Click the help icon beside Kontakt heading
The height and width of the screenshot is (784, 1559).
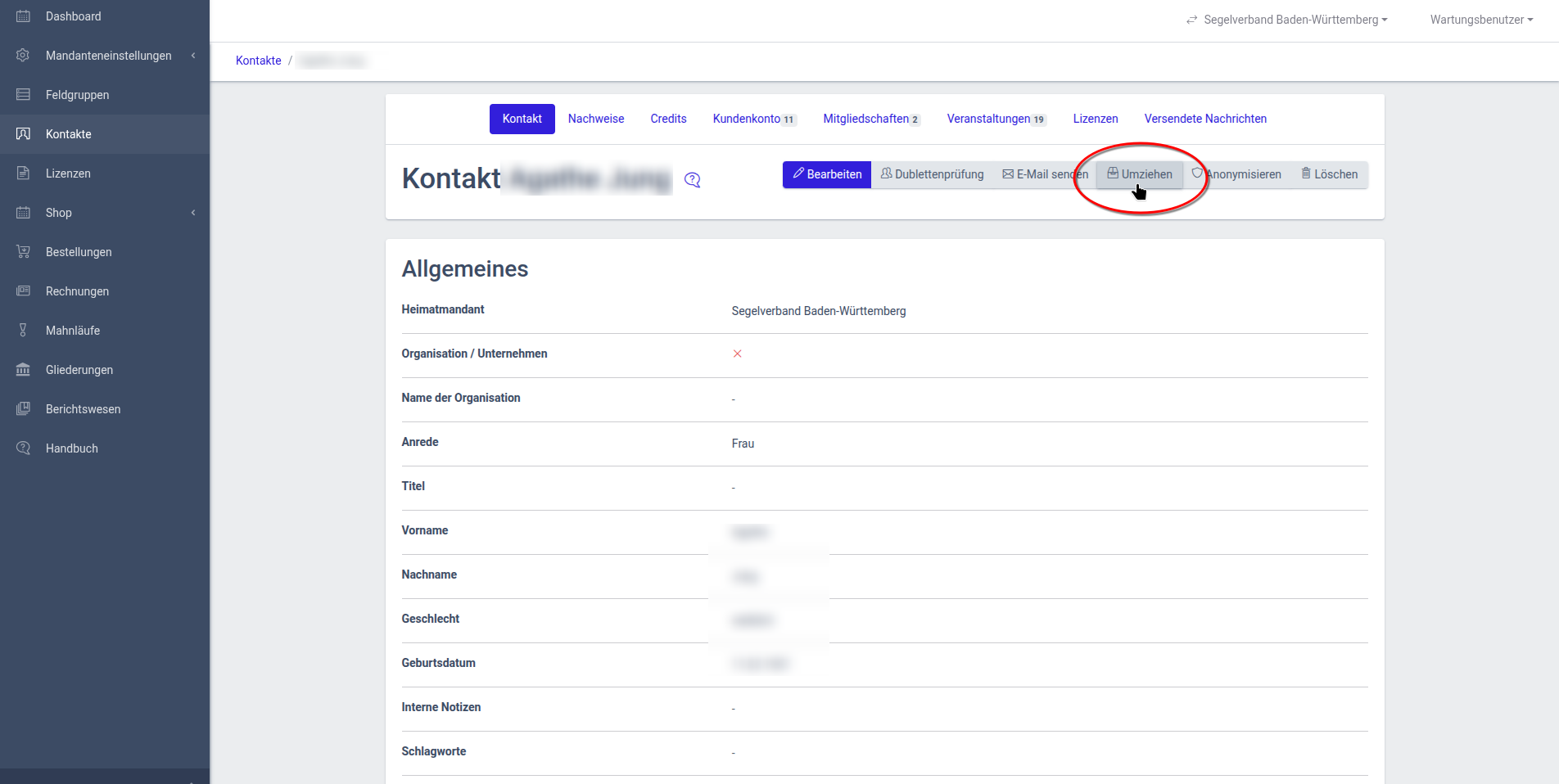point(693,180)
